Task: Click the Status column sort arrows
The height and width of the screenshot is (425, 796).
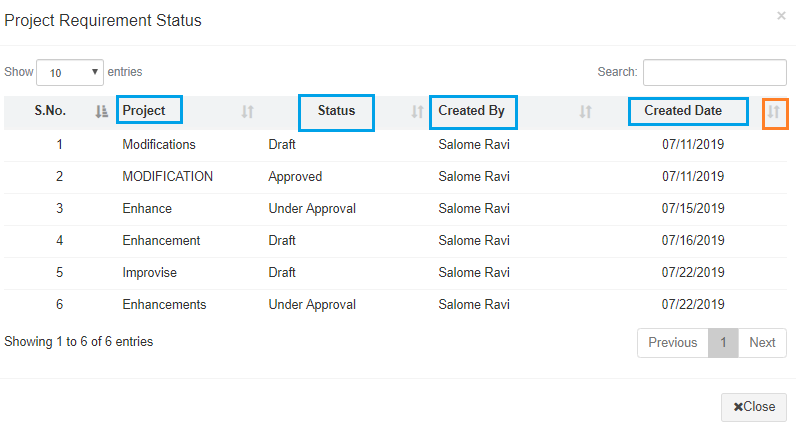Action: (x=417, y=112)
